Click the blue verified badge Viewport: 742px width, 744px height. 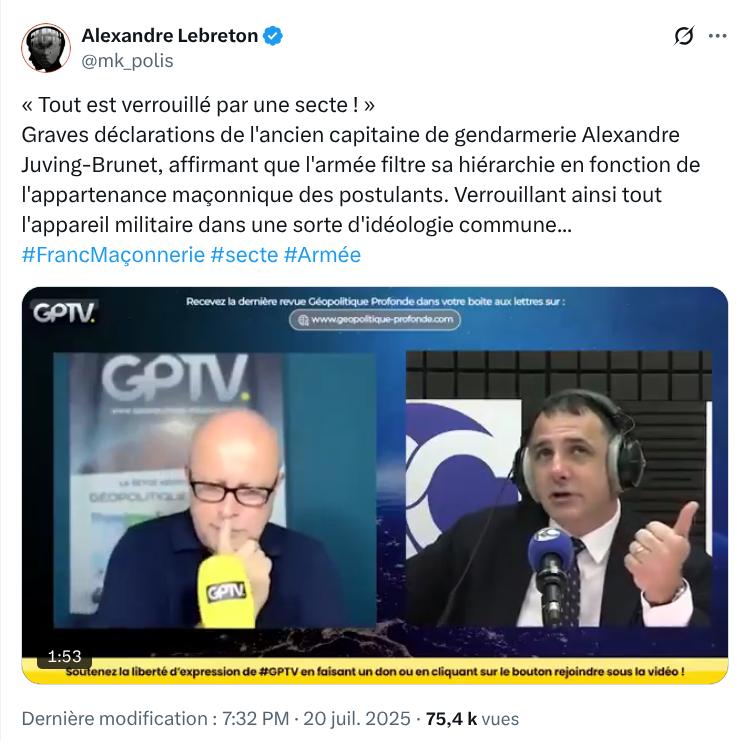[x=273, y=36]
